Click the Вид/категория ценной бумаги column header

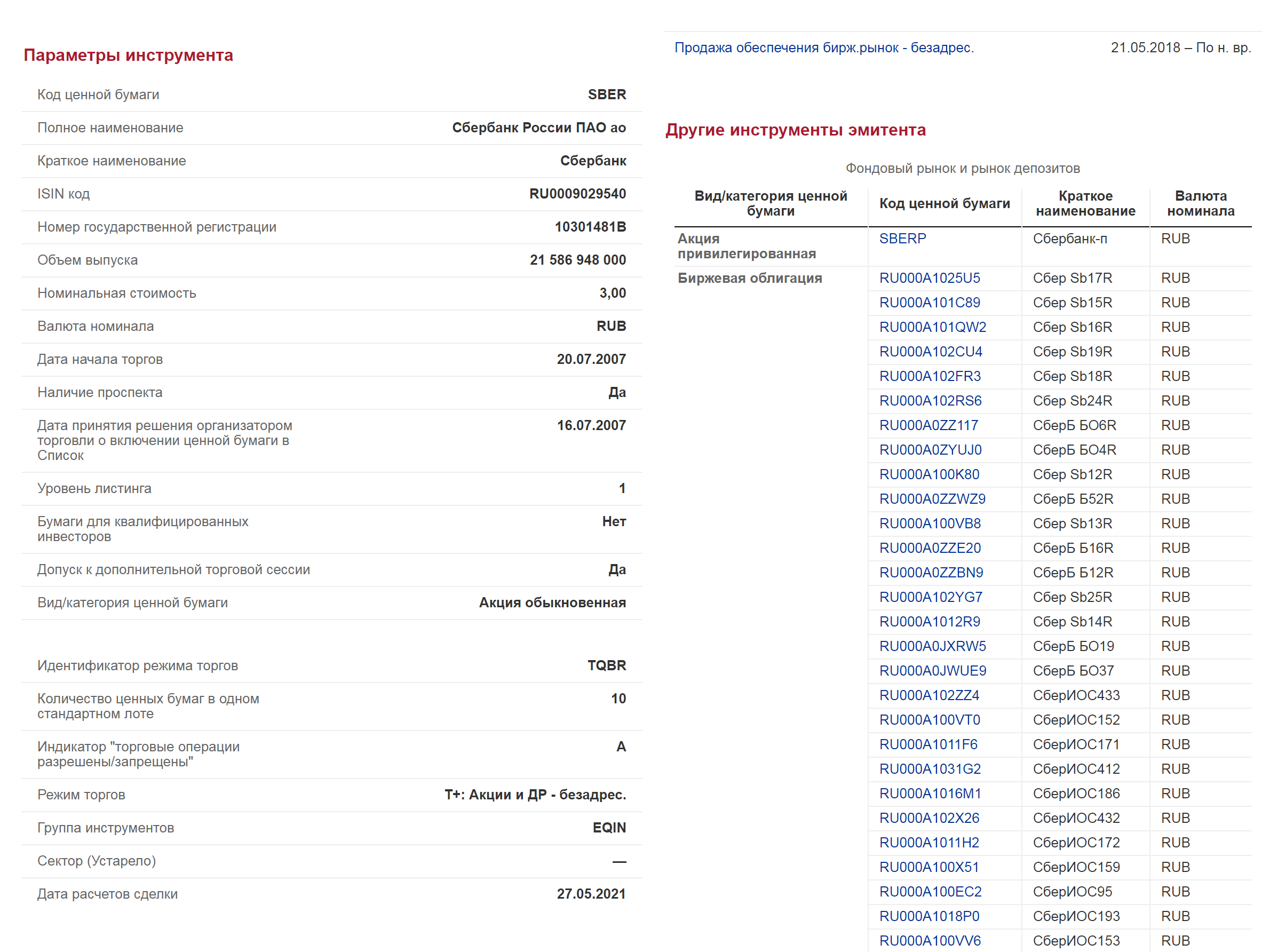771,204
